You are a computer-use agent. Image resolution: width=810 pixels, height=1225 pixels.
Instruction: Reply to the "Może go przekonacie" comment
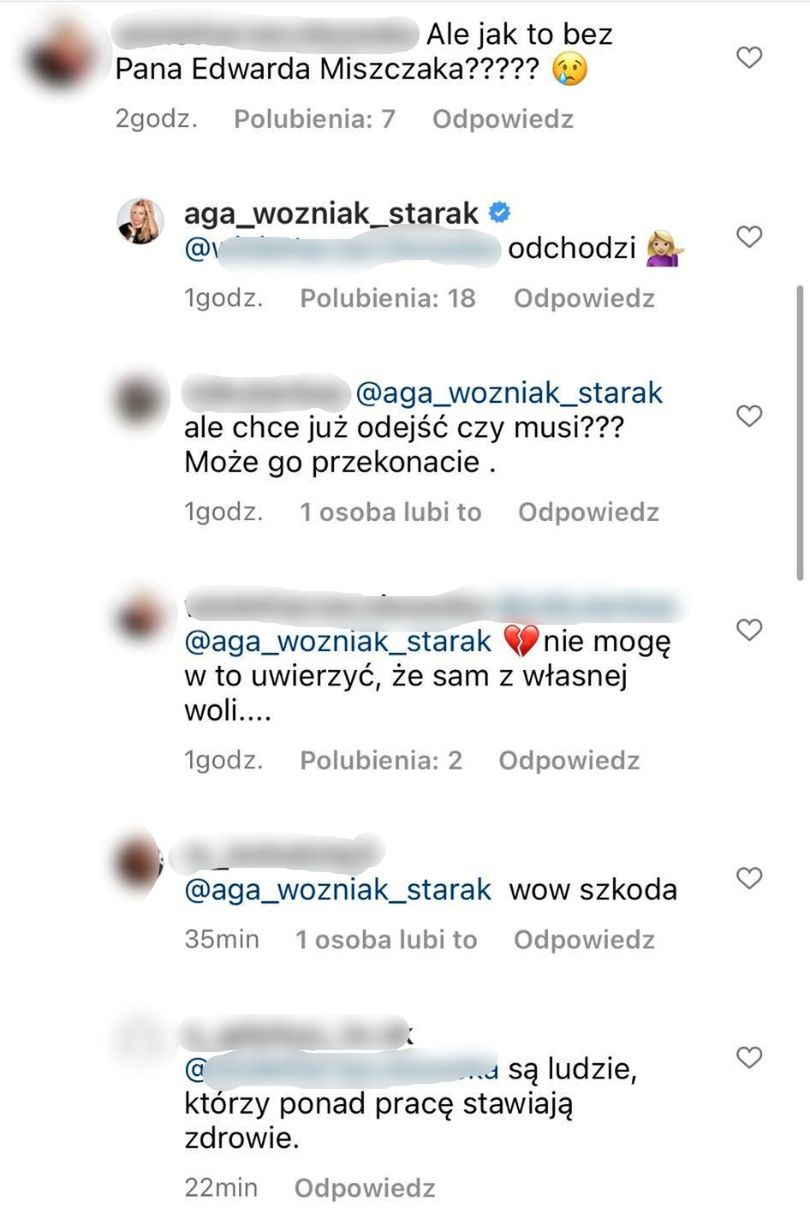(x=588, y=513)
